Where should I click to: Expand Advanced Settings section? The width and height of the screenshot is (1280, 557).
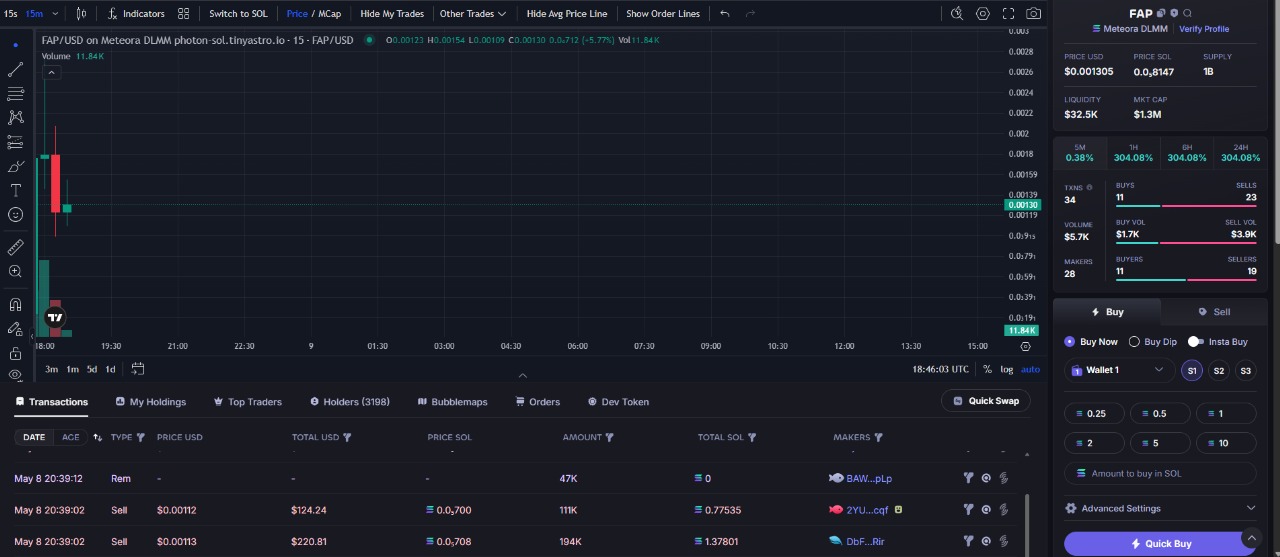pyautogui.click(x=1160, y=508)
